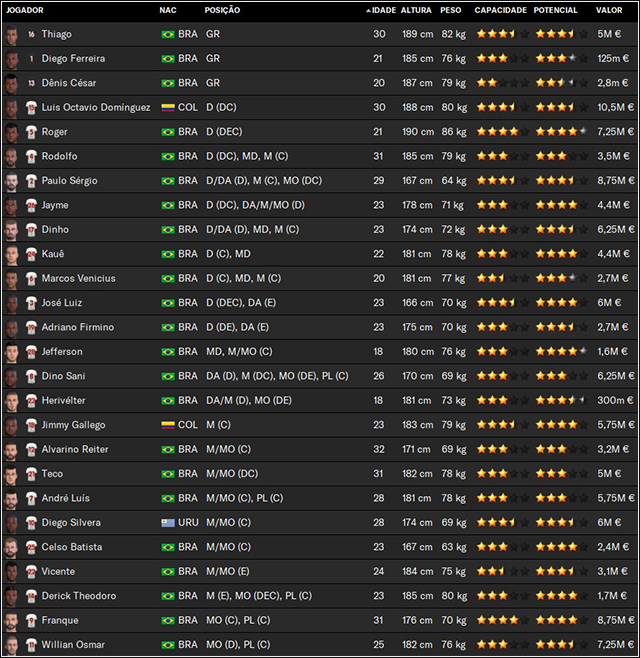The image size is (640, 658).
Task: Click Jefferson's shirt number icon
Action: pos(31,352)
